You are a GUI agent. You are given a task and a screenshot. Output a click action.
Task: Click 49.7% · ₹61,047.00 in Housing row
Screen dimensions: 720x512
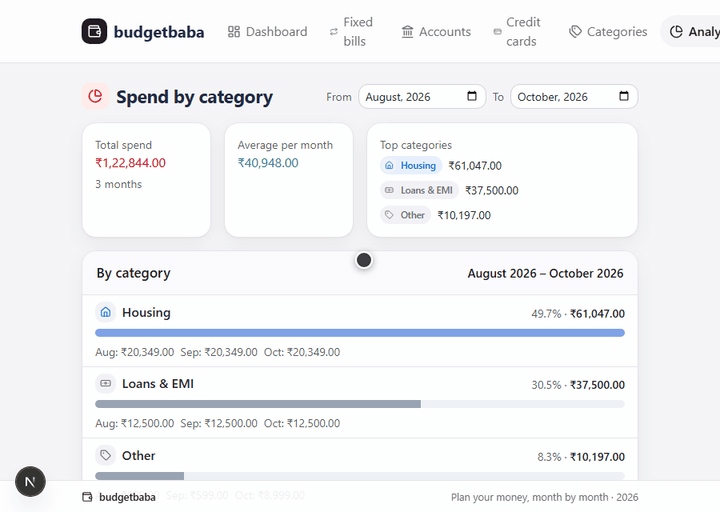(578, 314)
